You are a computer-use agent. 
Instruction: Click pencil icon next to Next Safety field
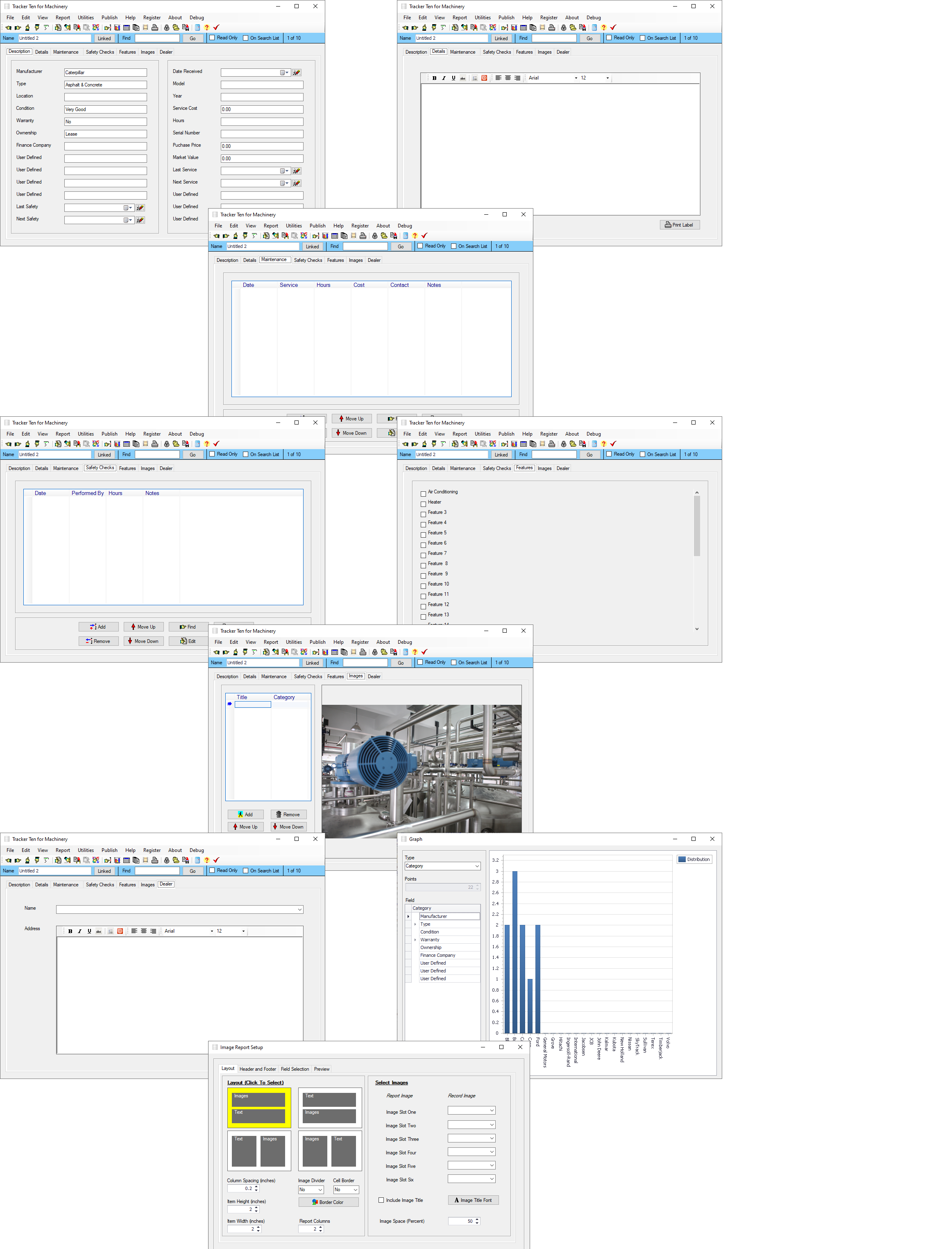140,220
